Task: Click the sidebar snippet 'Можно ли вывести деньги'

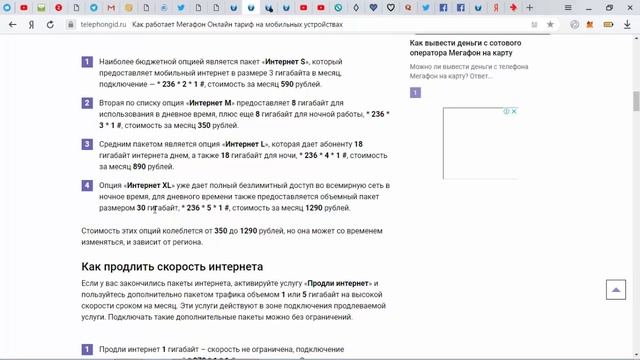Action: (469, 71)
